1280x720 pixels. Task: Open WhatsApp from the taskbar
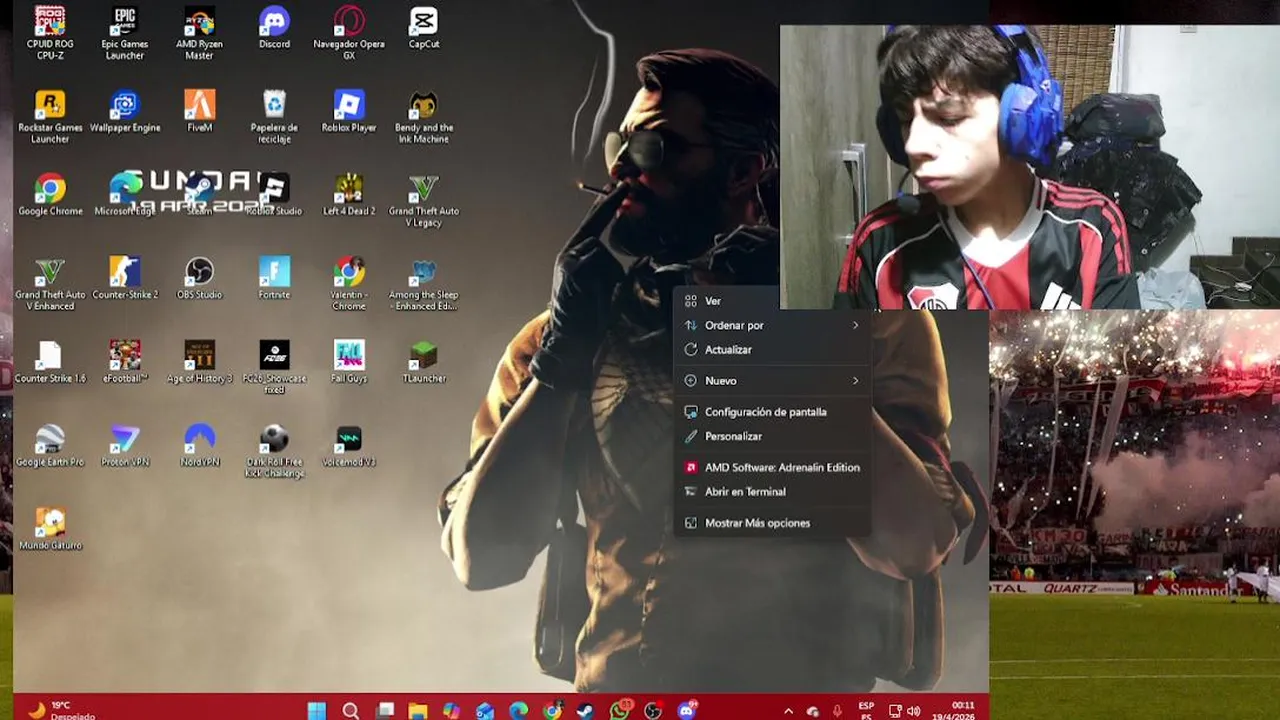click(620, 710)
